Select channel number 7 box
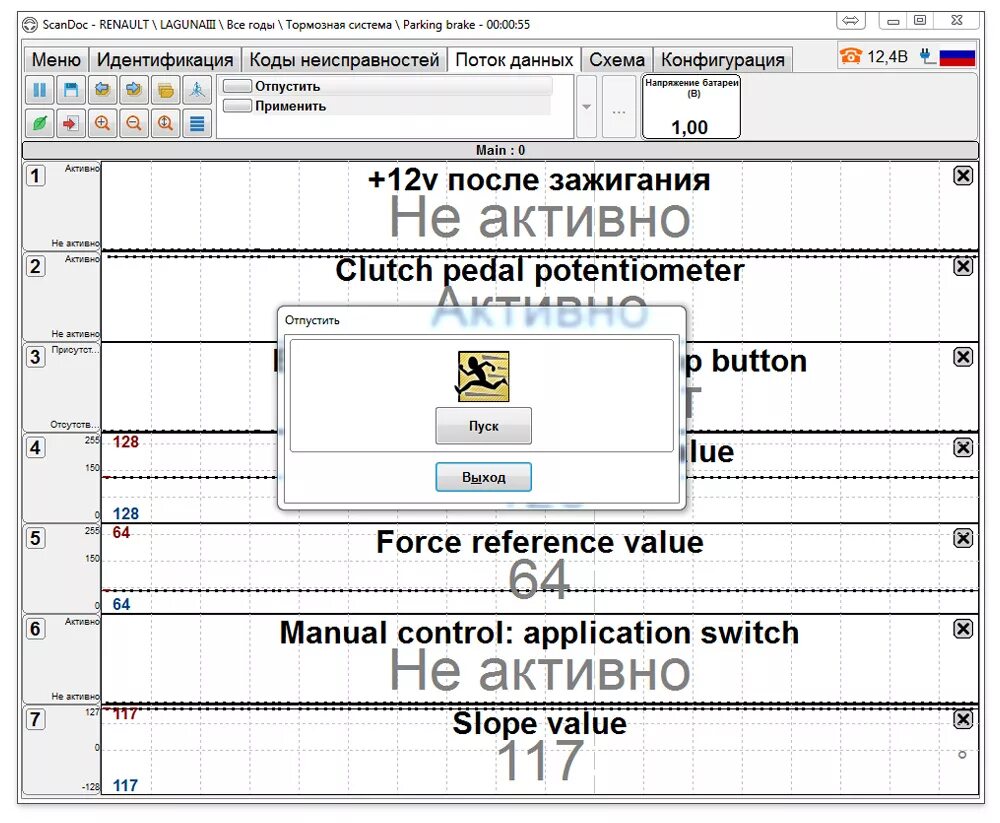 [36, 719]
